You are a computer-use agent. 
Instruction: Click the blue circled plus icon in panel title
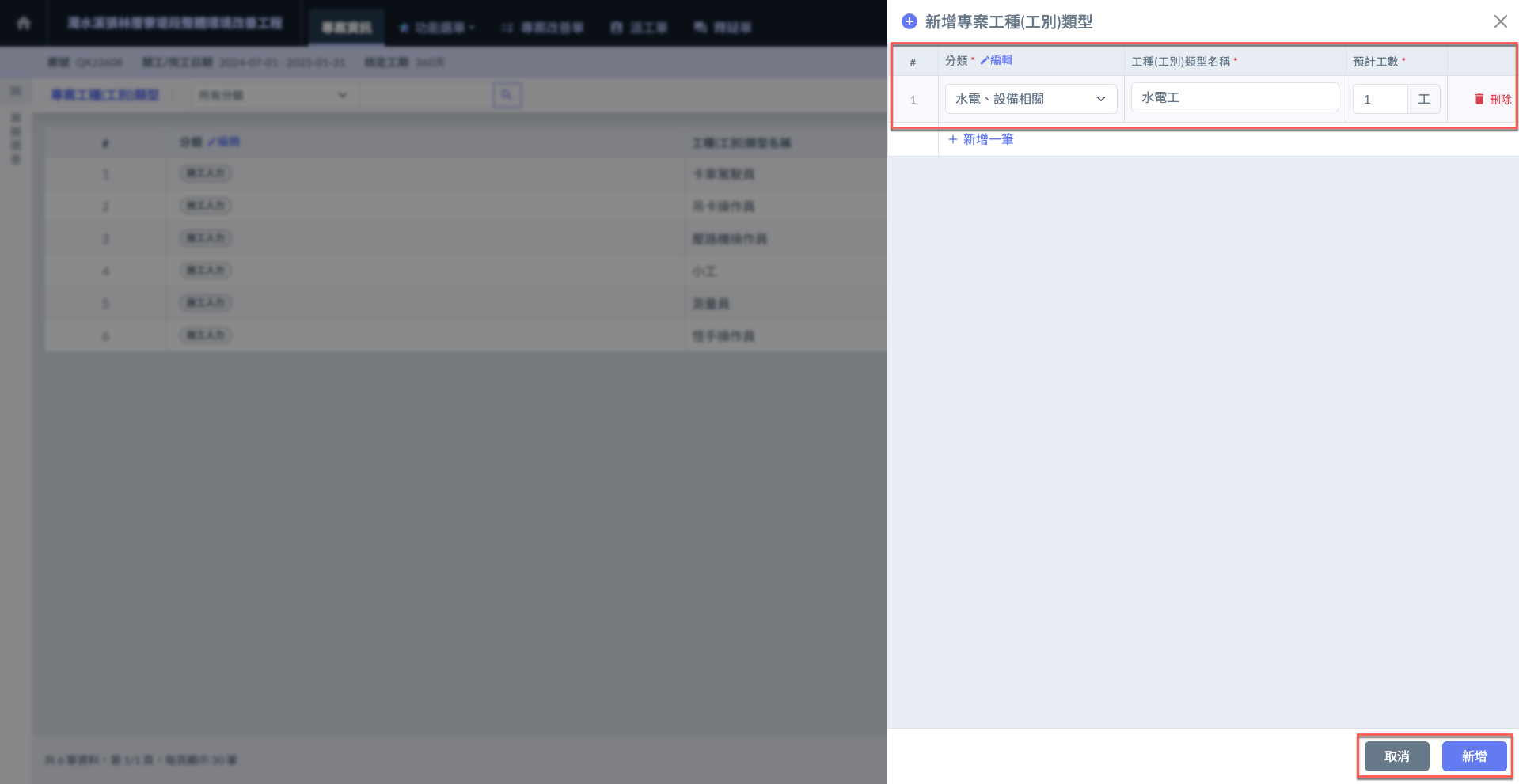click(910, 21)
